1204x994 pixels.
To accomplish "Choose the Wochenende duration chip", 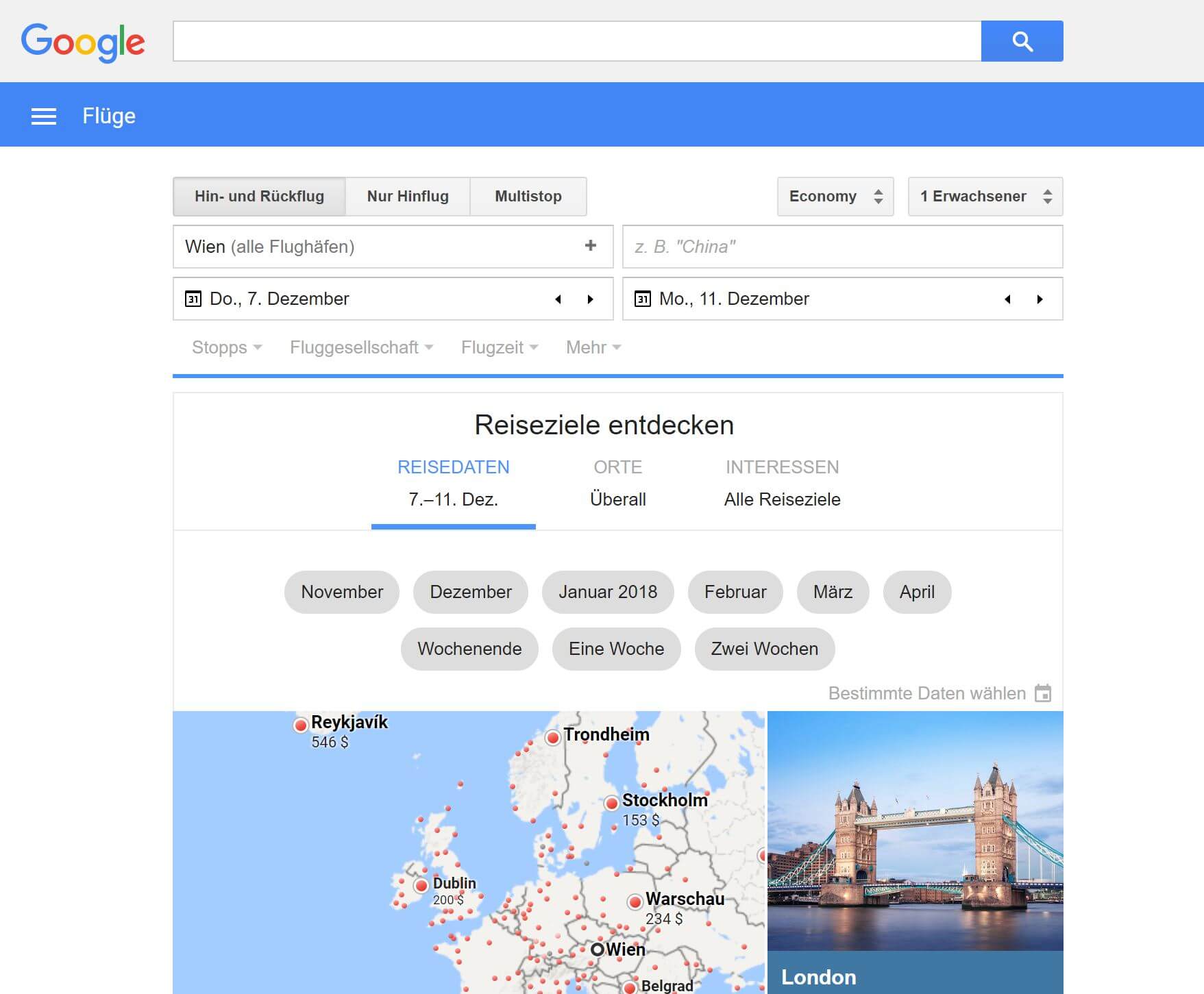I will coord(469,649).
